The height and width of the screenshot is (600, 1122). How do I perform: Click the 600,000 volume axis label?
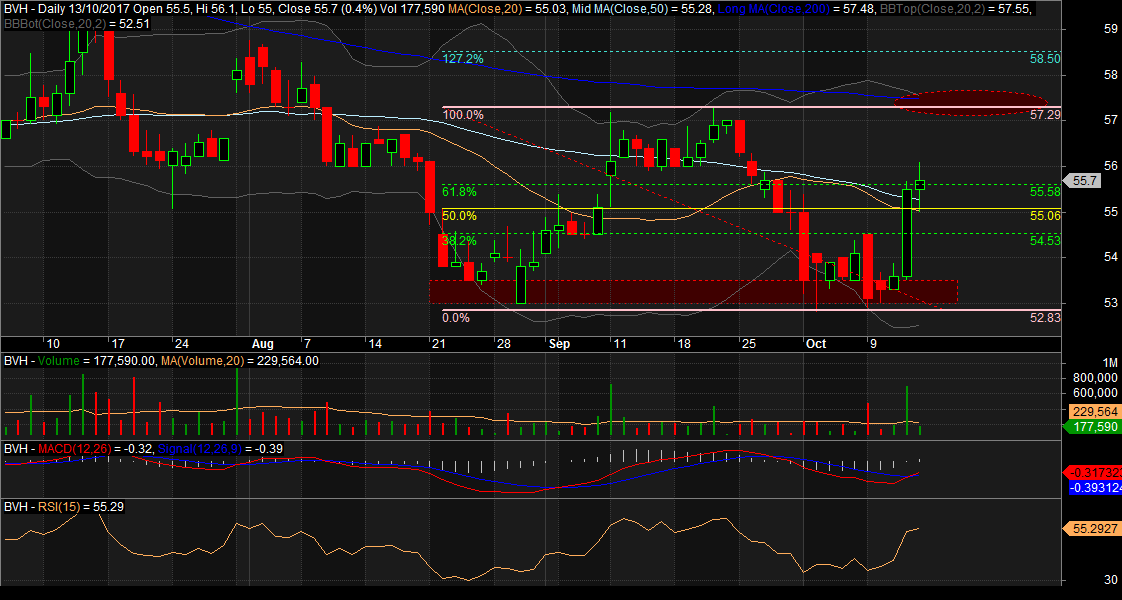tap(1095, 393)
